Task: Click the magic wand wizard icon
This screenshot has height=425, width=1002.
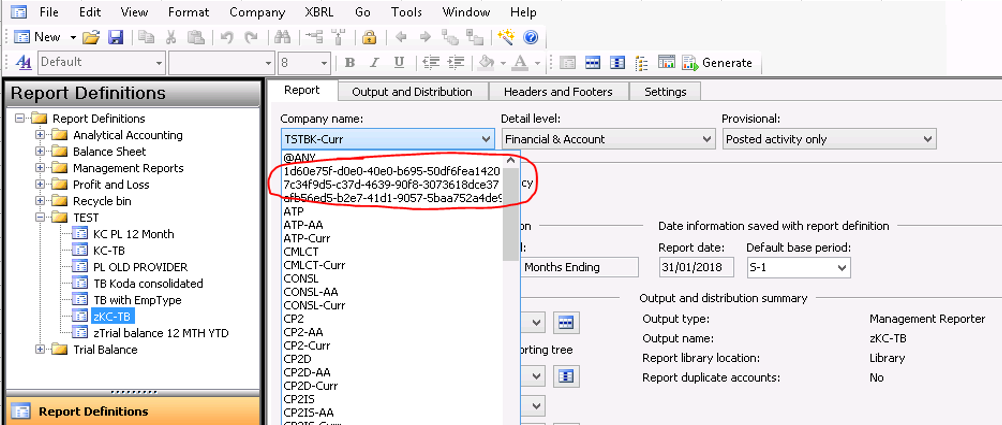Action: tap(506, 37)
